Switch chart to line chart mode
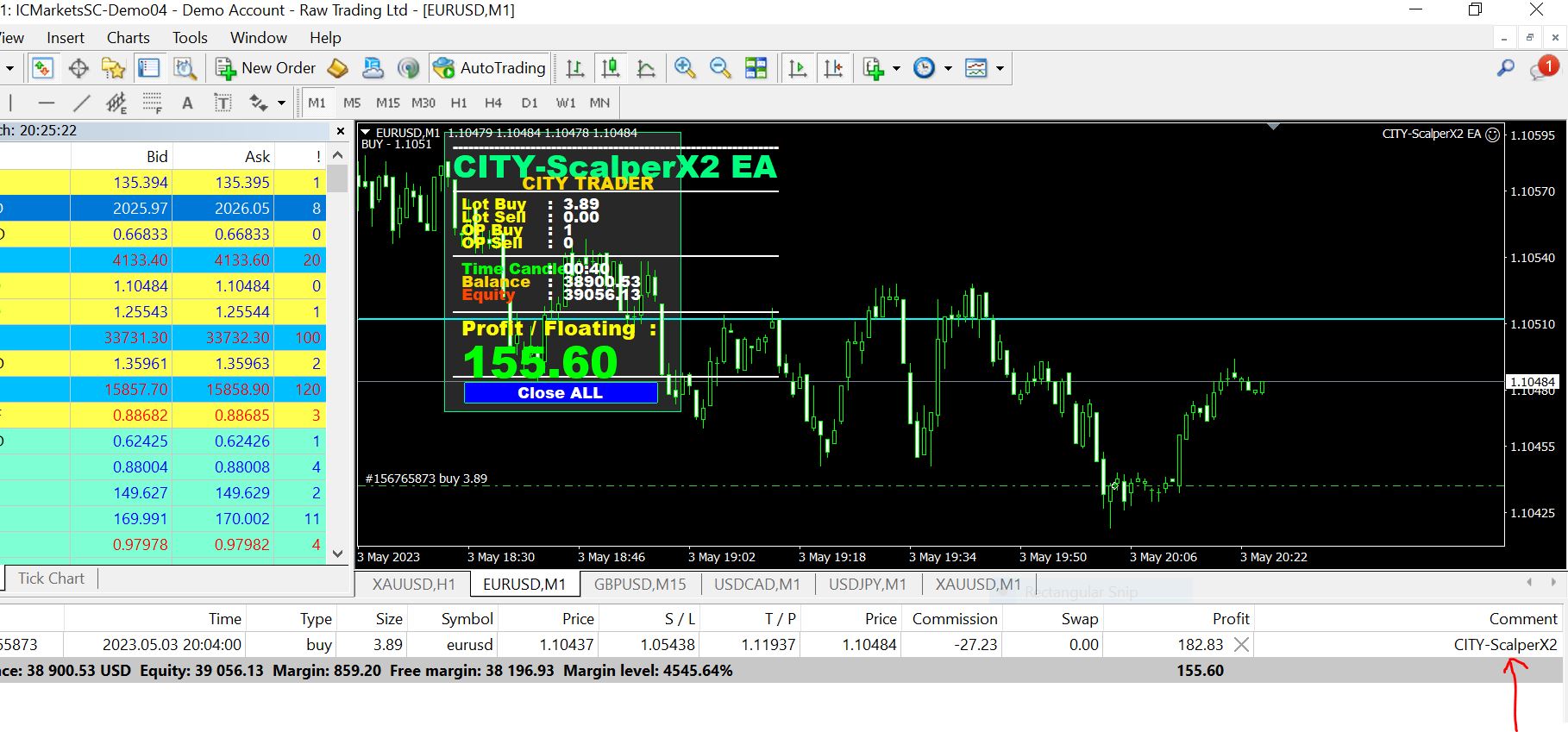This screenshot has height=732, width=1568. 645,68
